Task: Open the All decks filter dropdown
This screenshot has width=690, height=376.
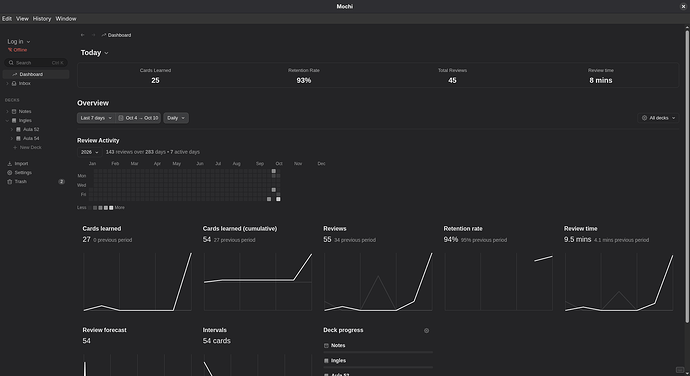Action: pos(658,118)
